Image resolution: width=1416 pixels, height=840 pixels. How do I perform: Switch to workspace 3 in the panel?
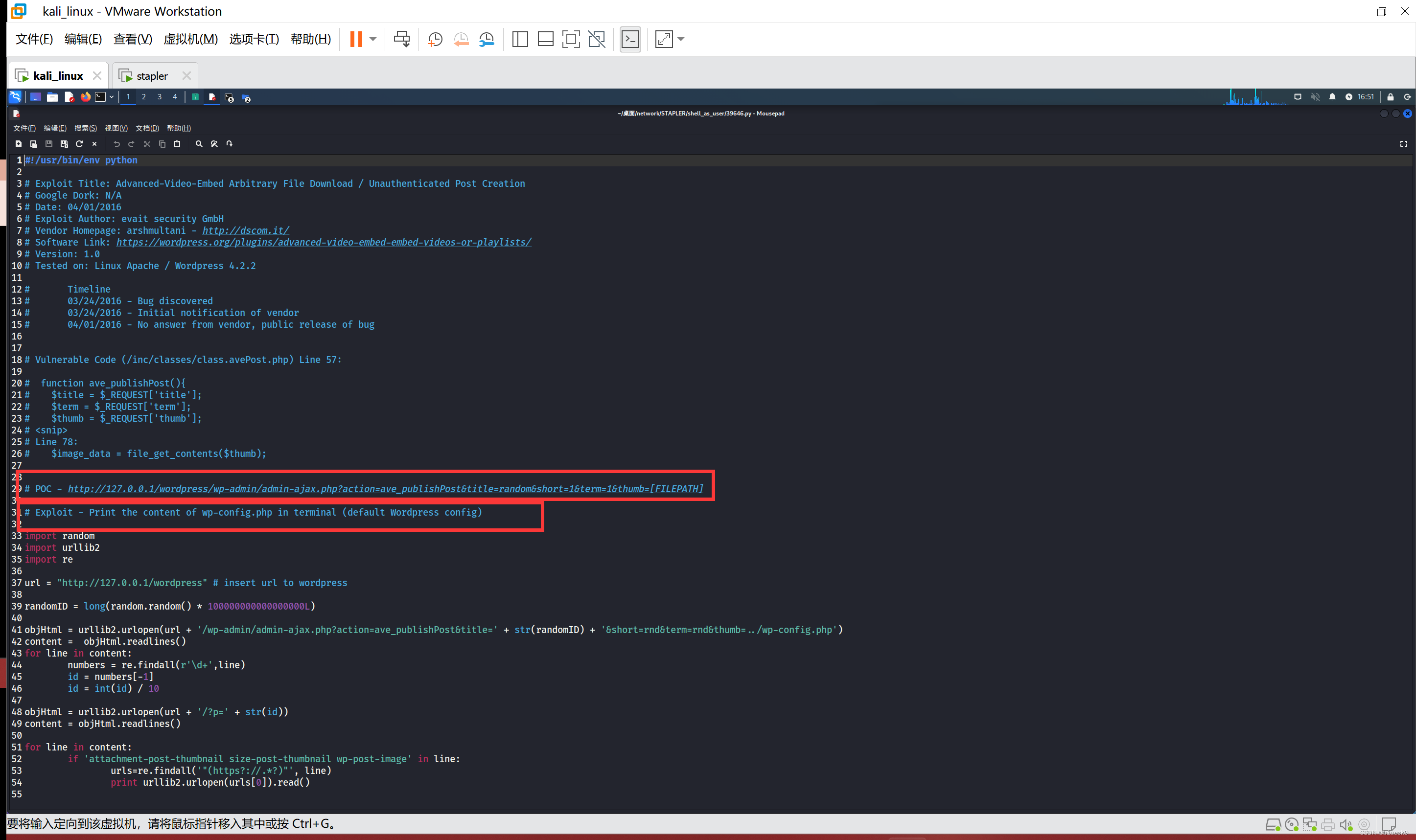tap(160, 97)
